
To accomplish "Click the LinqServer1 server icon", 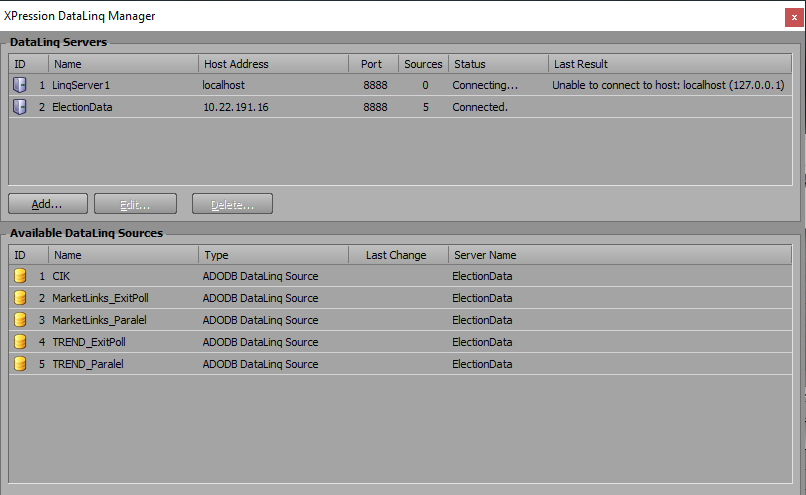I will (x=20, y=85).
